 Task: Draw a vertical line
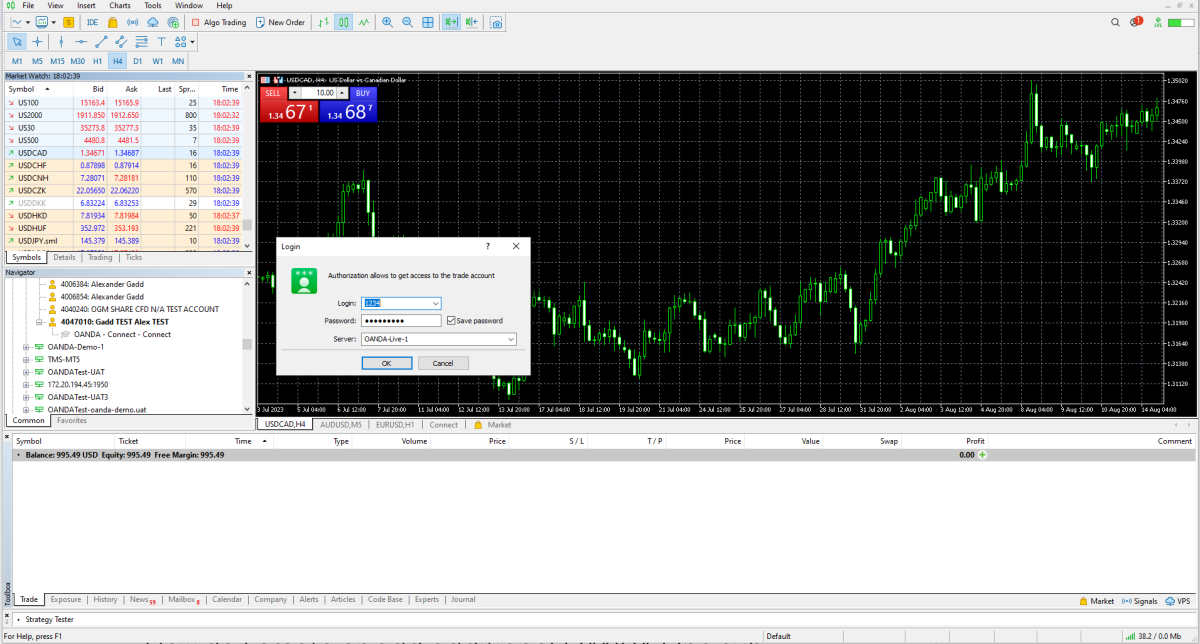(61, 42)
